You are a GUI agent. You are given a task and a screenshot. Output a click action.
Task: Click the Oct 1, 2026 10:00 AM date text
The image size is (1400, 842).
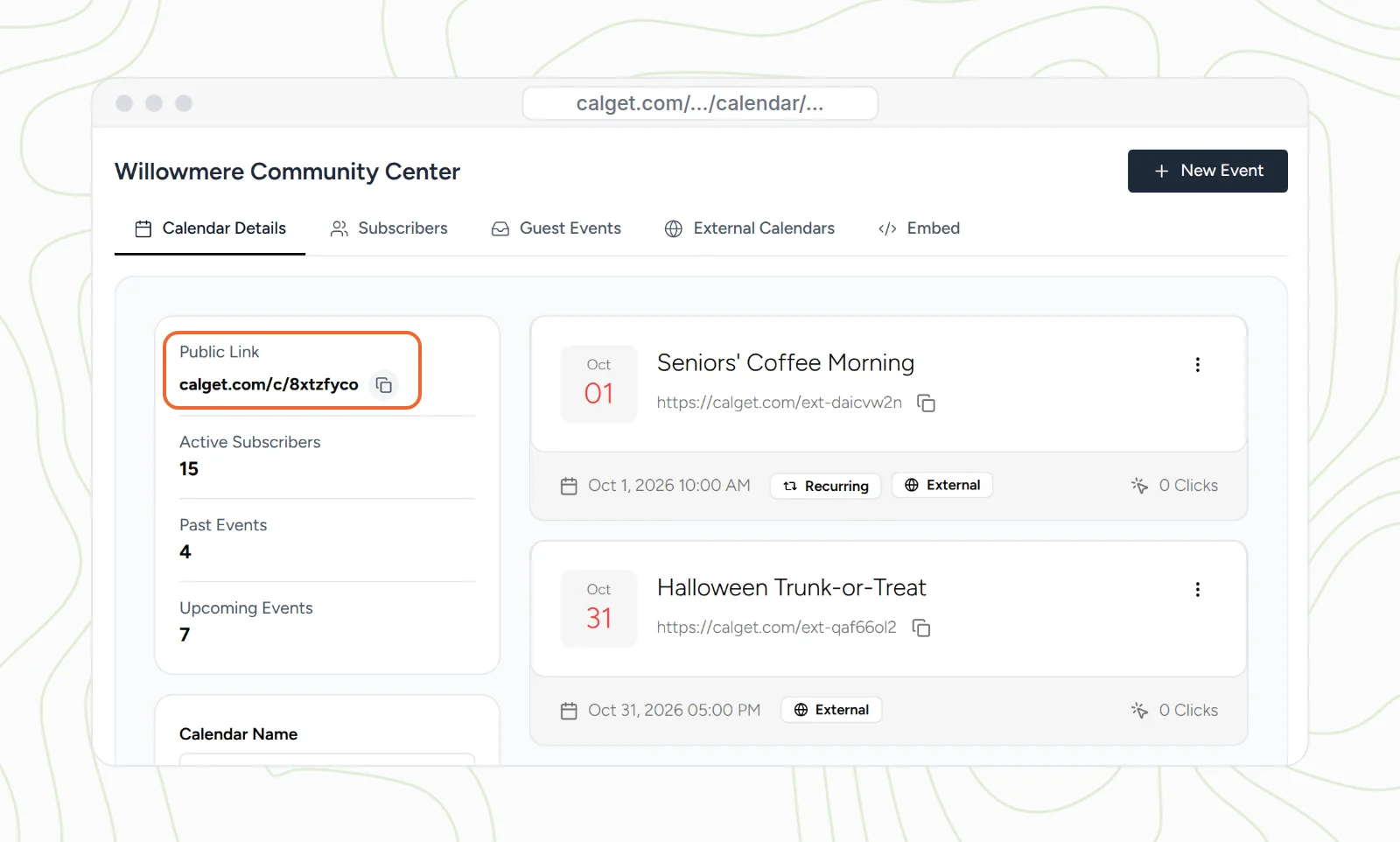(x=669, y=485)
